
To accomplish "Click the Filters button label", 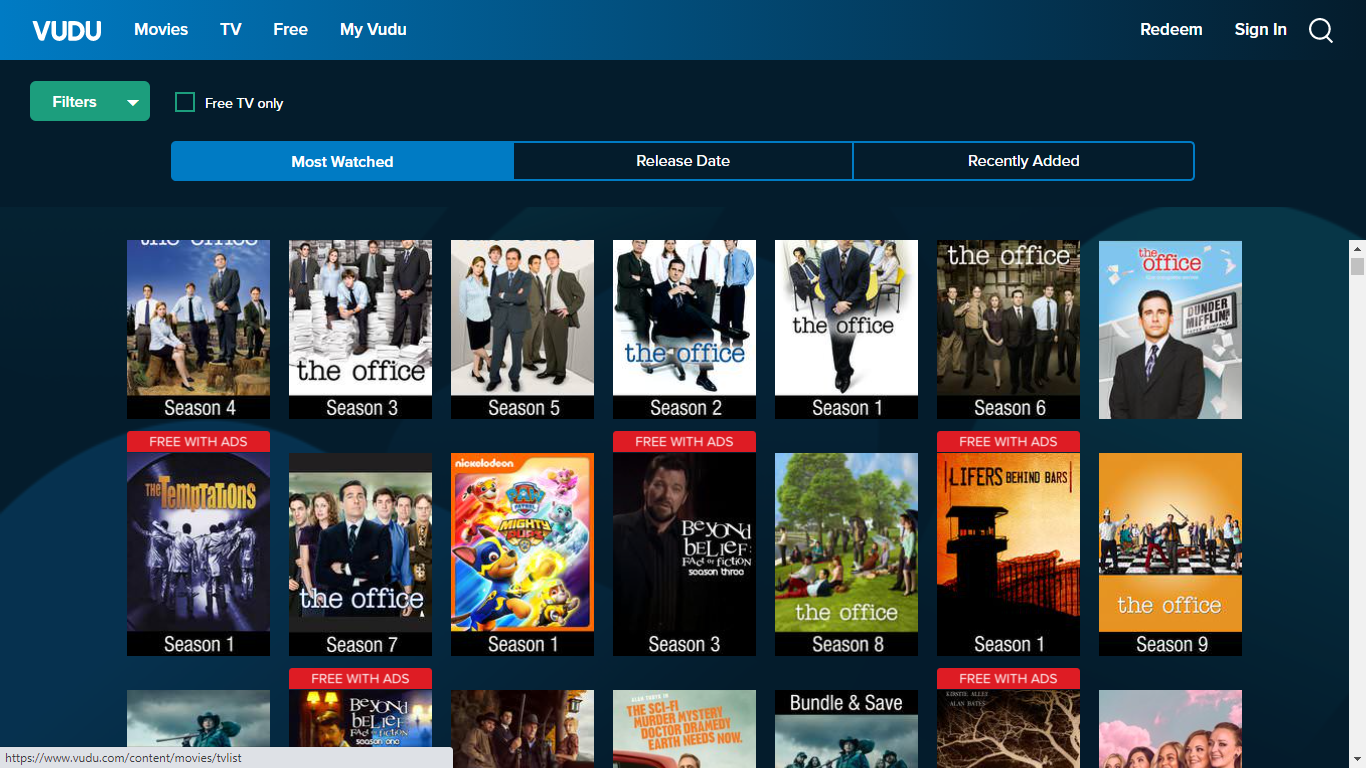I will coord(74,102).
